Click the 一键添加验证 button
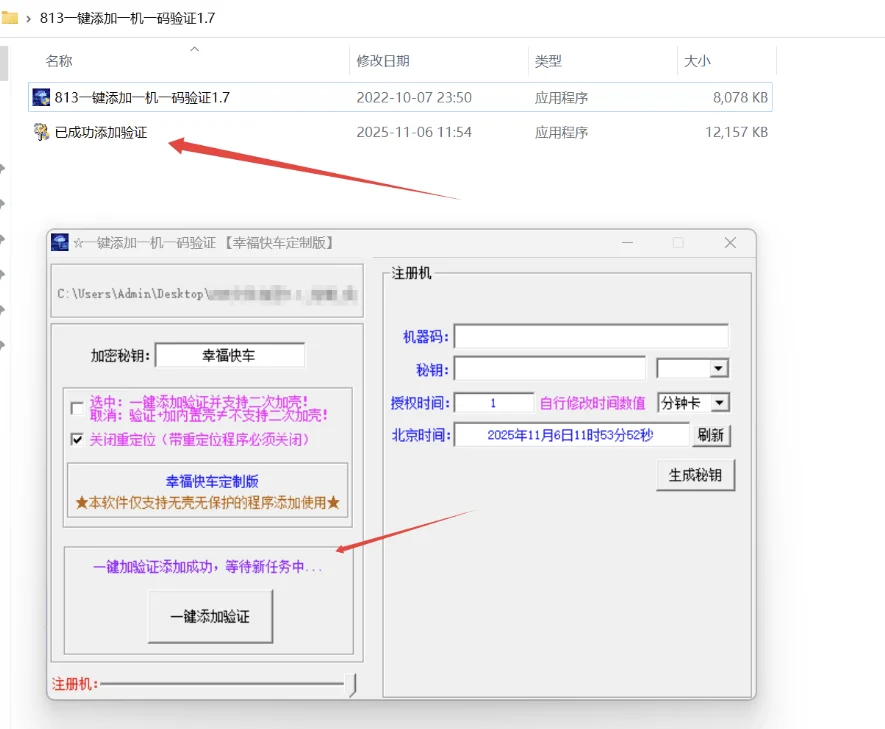The width and height of the screenshot is (885, 729). (210, 617)
